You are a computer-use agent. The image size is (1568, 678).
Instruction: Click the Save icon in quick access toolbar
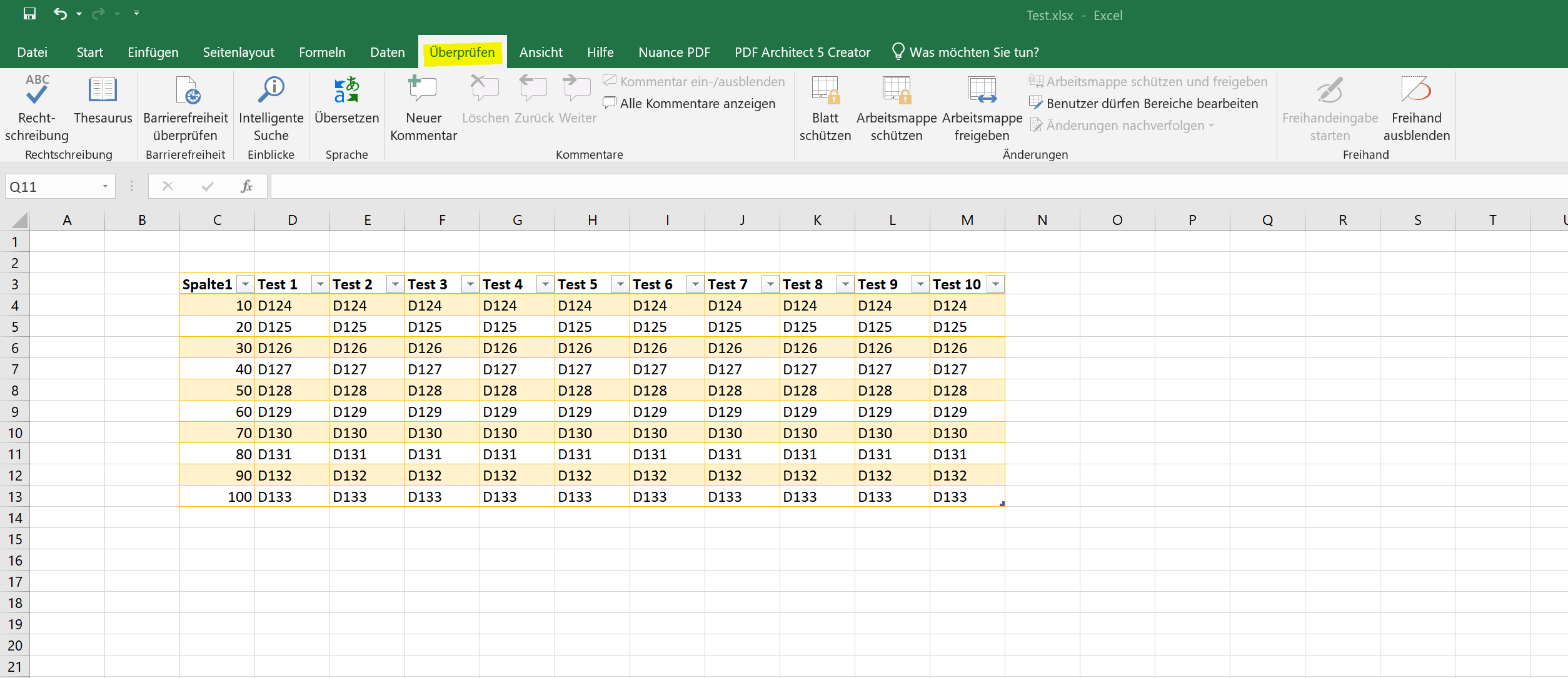point(29,14)
